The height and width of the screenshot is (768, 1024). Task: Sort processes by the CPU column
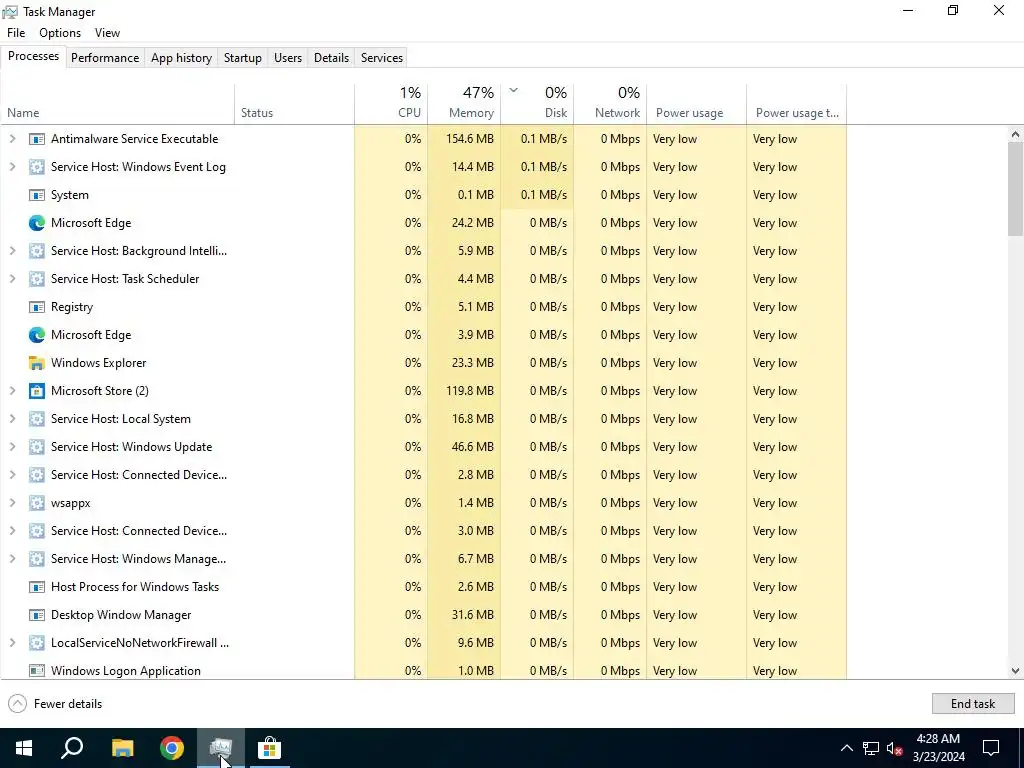(x=391, y=103)
